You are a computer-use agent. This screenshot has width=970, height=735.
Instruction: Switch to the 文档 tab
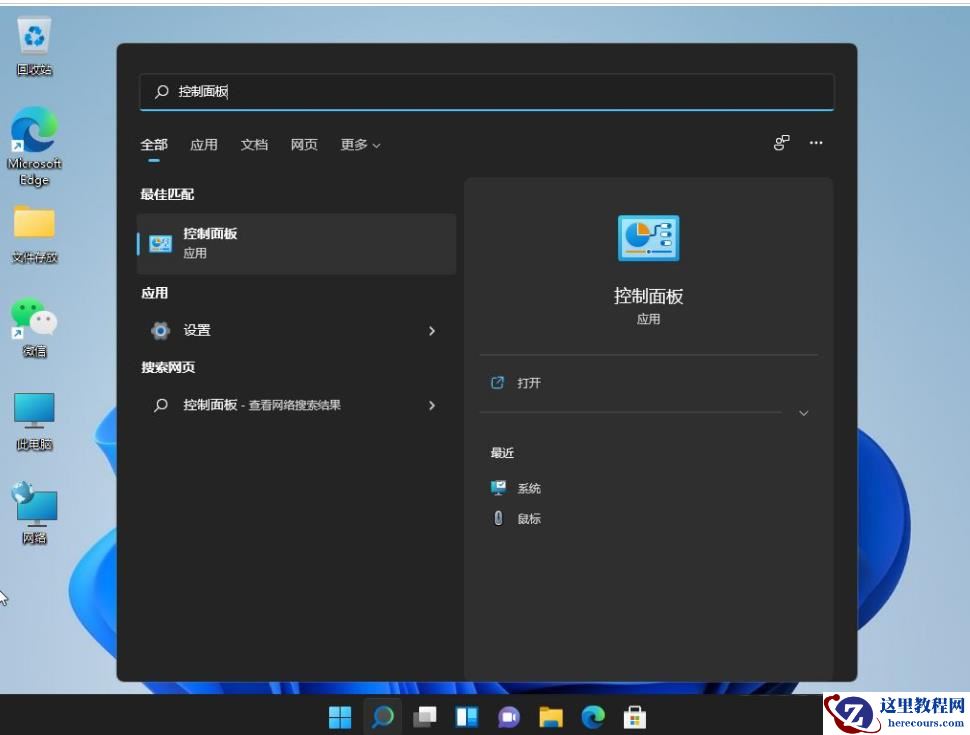click(254, 144)
